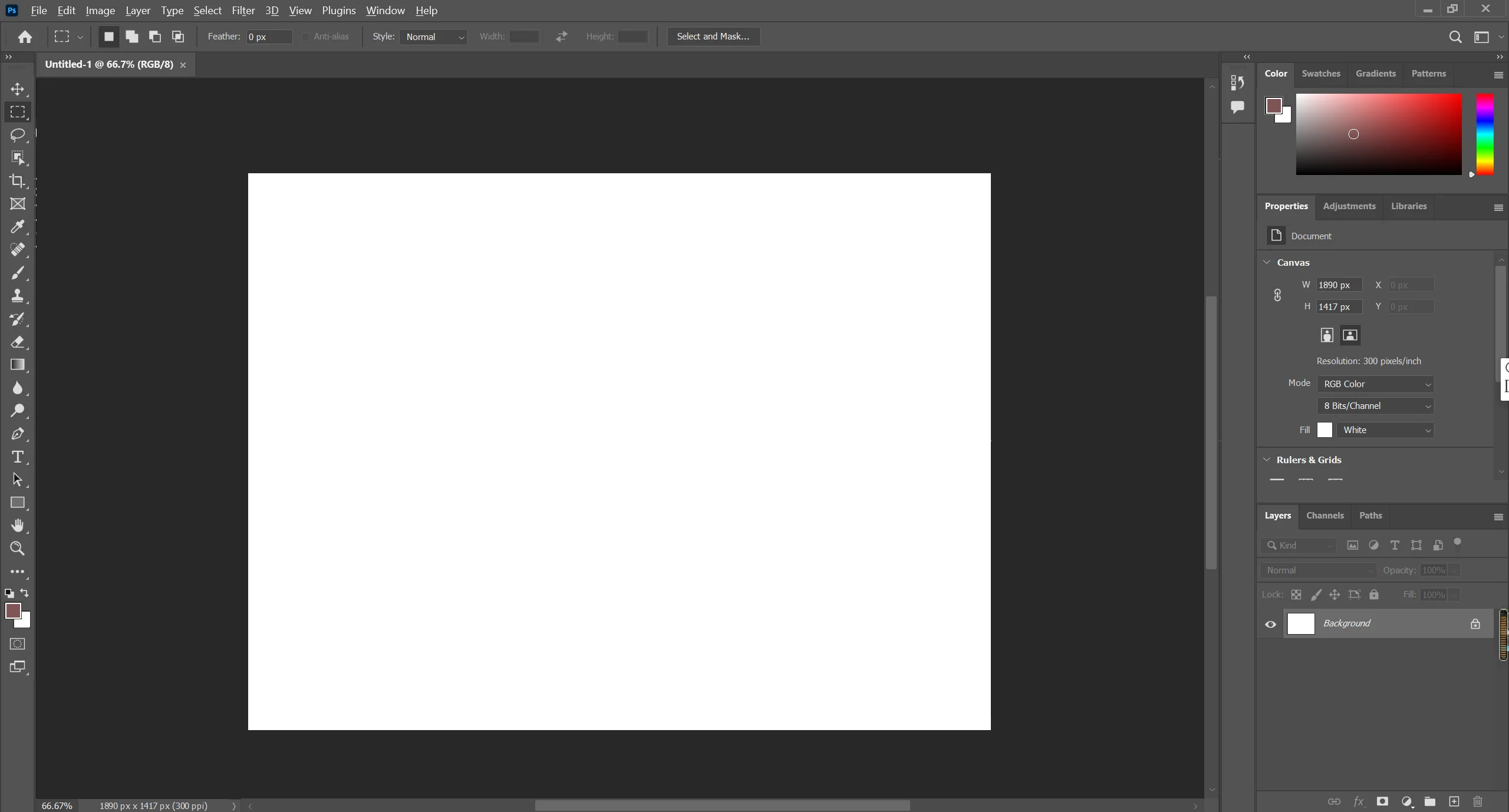Select the Eyedropper tool
Screen dimensions: 1509x812
coord(18,227)
